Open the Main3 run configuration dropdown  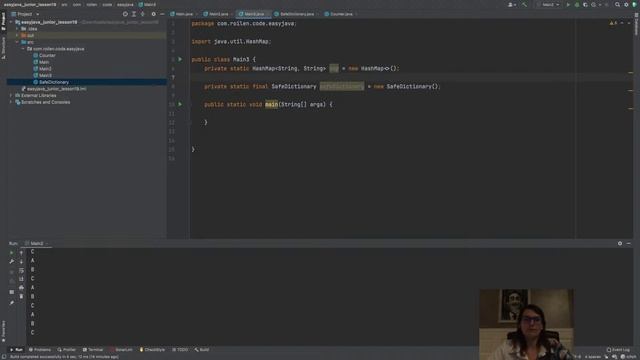coord(549,4)
